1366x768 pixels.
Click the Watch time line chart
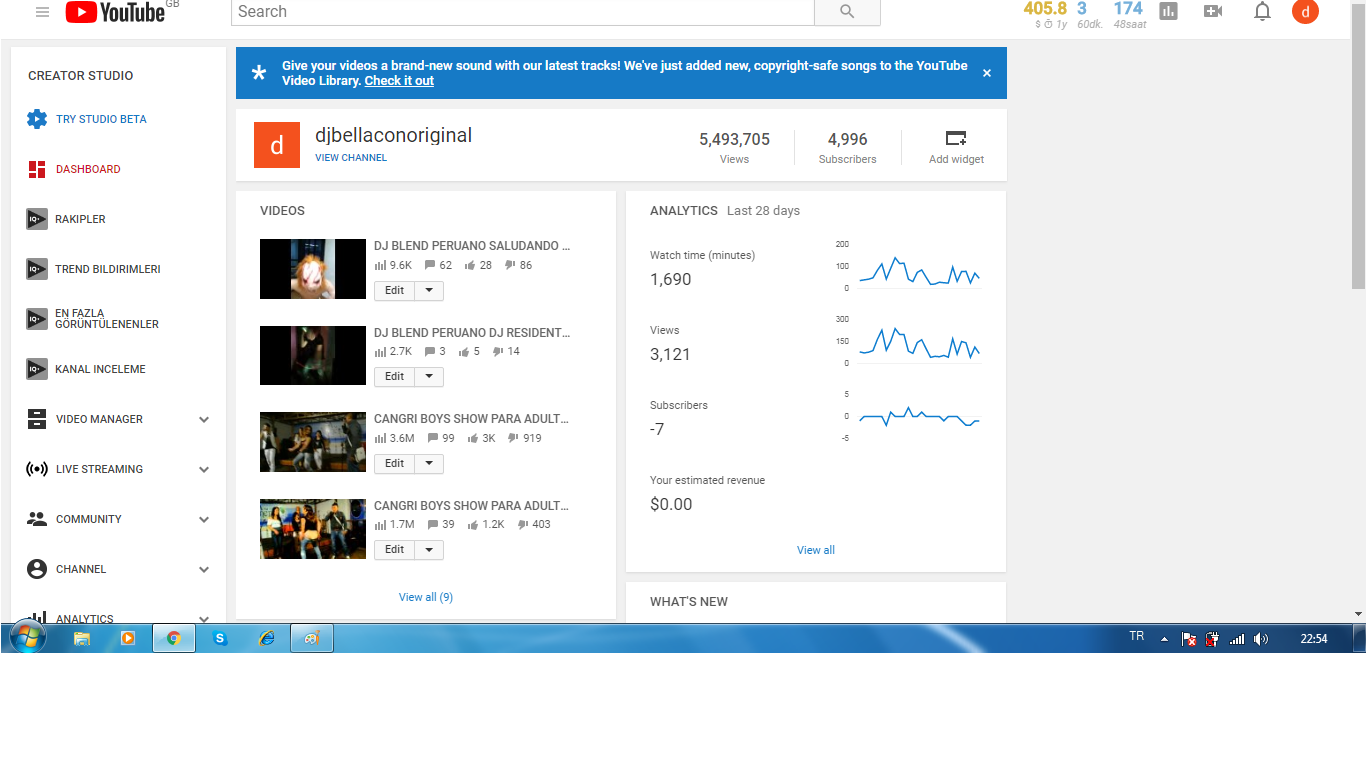point(919,271)
